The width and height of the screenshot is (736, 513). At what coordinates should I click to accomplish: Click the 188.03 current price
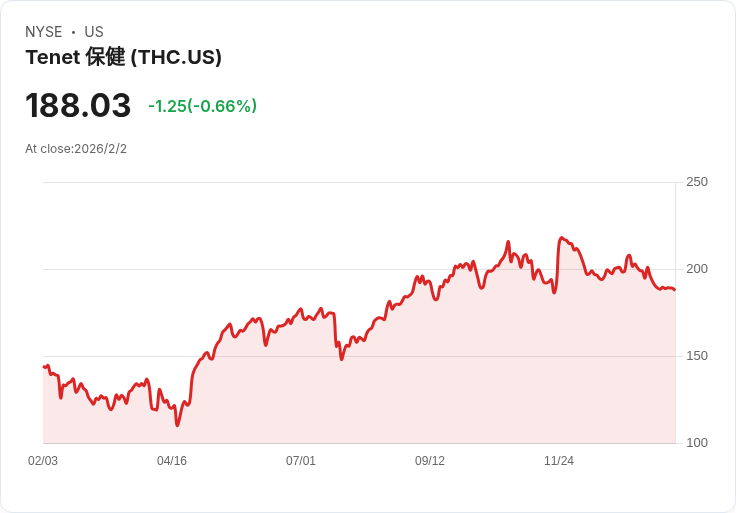[x=78, y=105]
